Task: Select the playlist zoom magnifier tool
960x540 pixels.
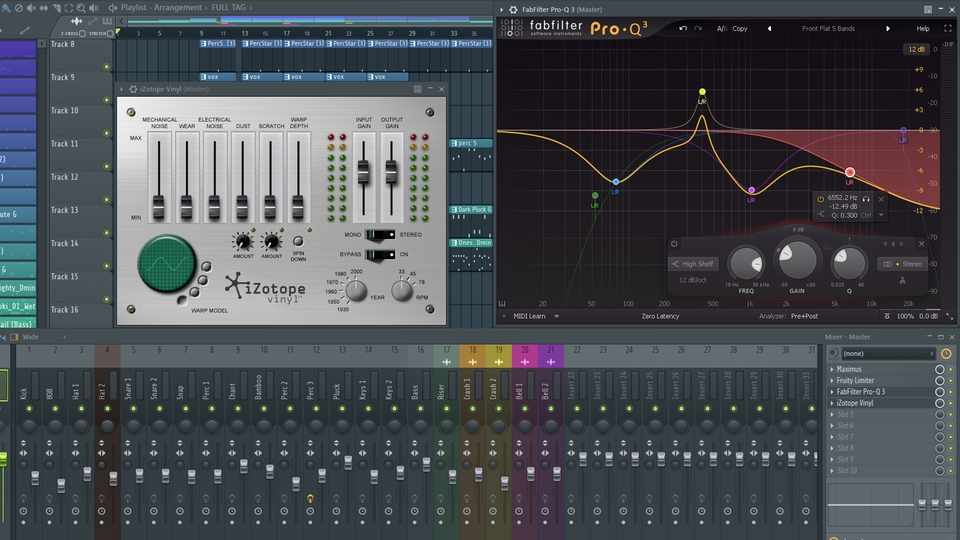Action: click(81, 8)
